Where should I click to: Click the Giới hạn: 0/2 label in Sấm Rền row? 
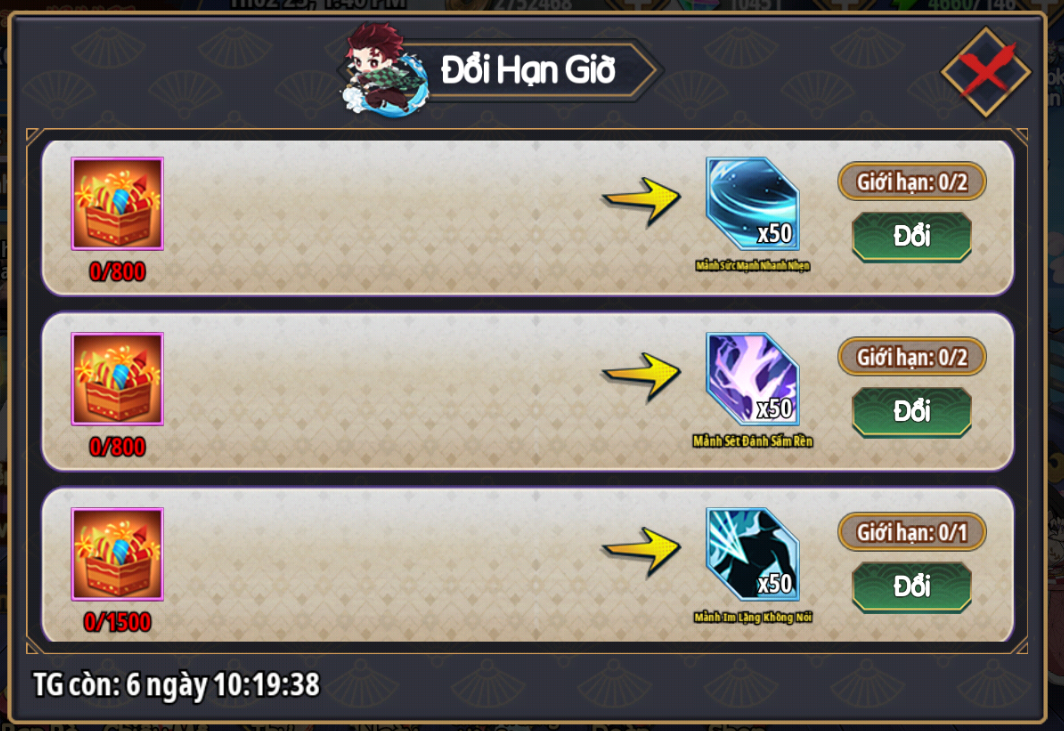[x=911, y=357]
